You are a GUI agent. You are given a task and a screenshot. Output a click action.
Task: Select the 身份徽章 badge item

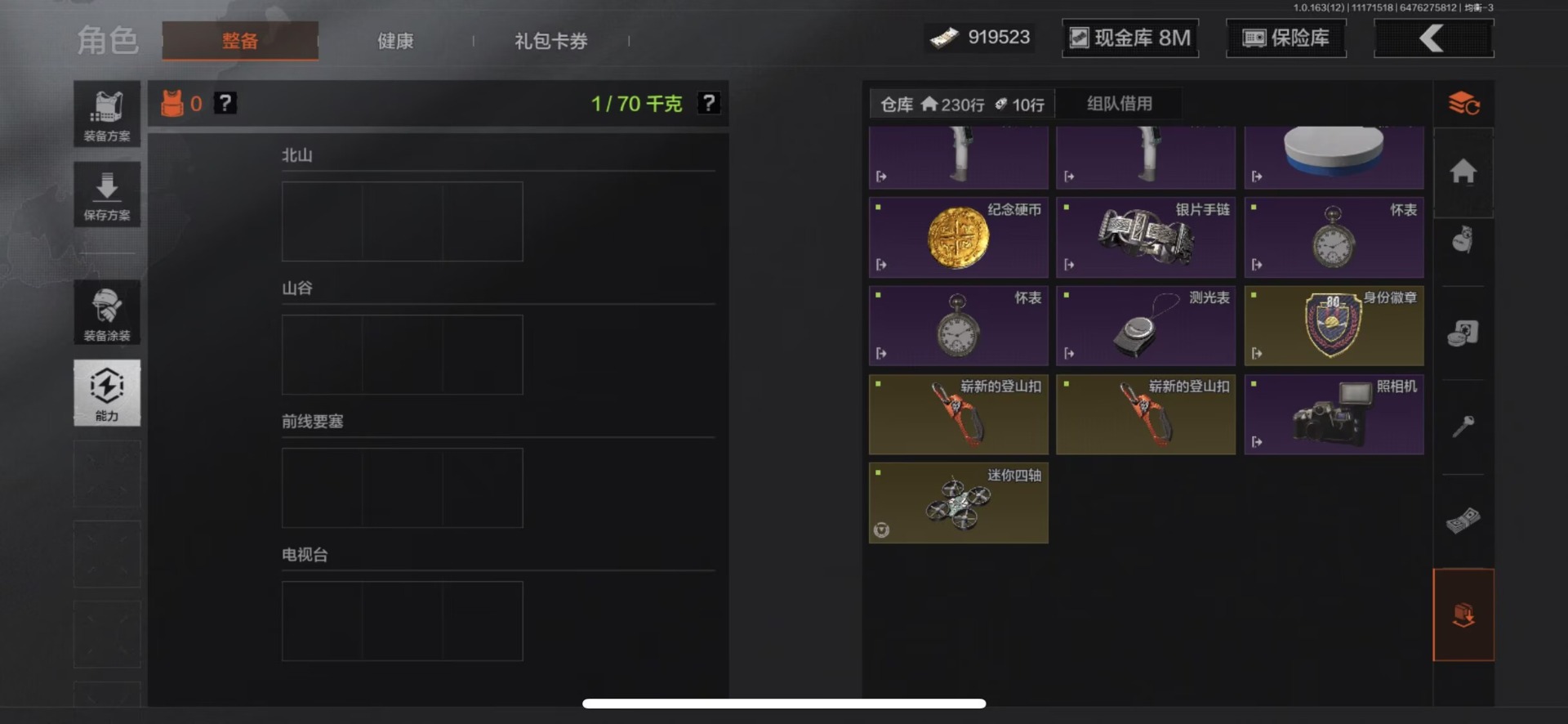point(1334,325)
